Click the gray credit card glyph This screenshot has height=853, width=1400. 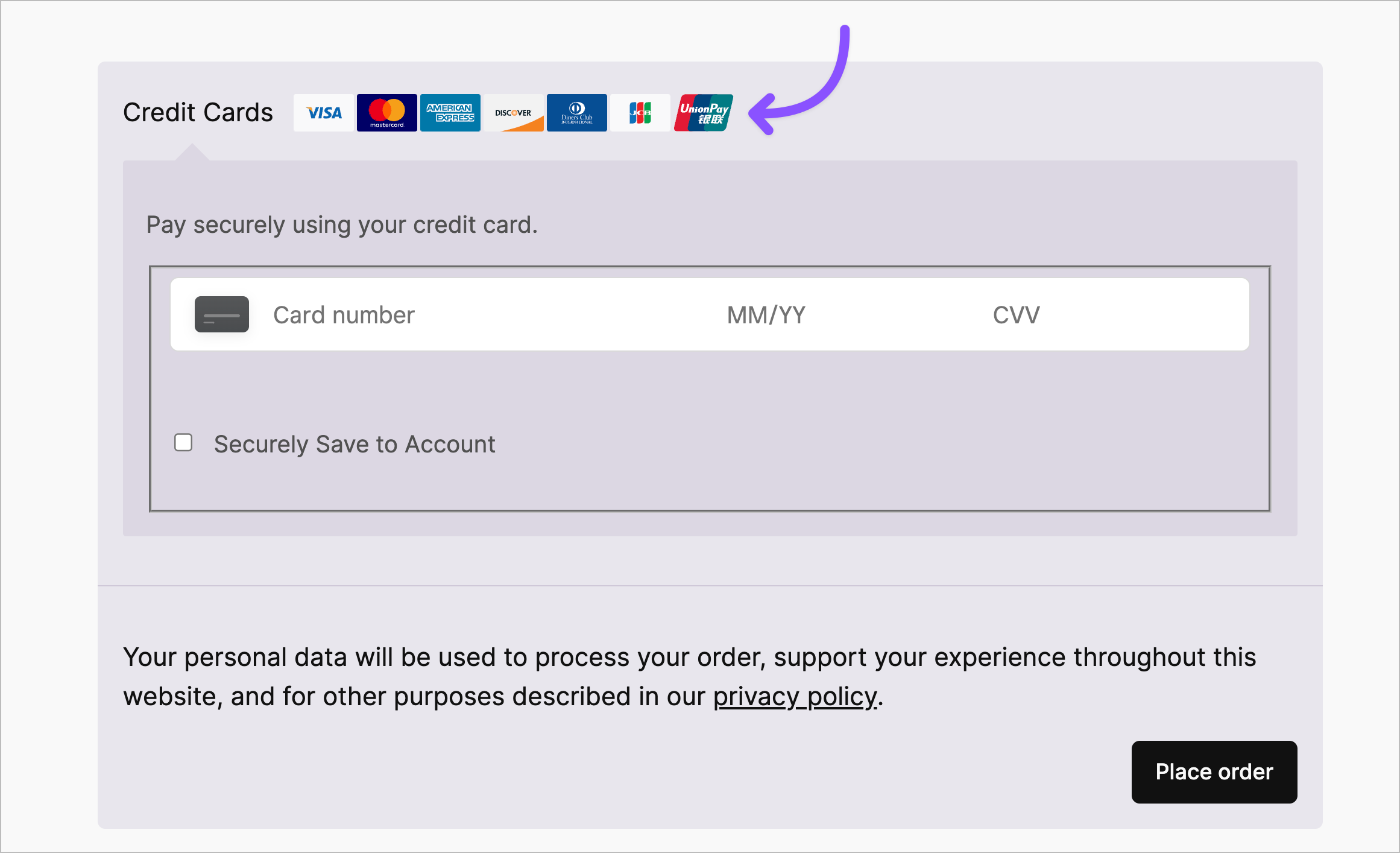[x=222, y=314]
